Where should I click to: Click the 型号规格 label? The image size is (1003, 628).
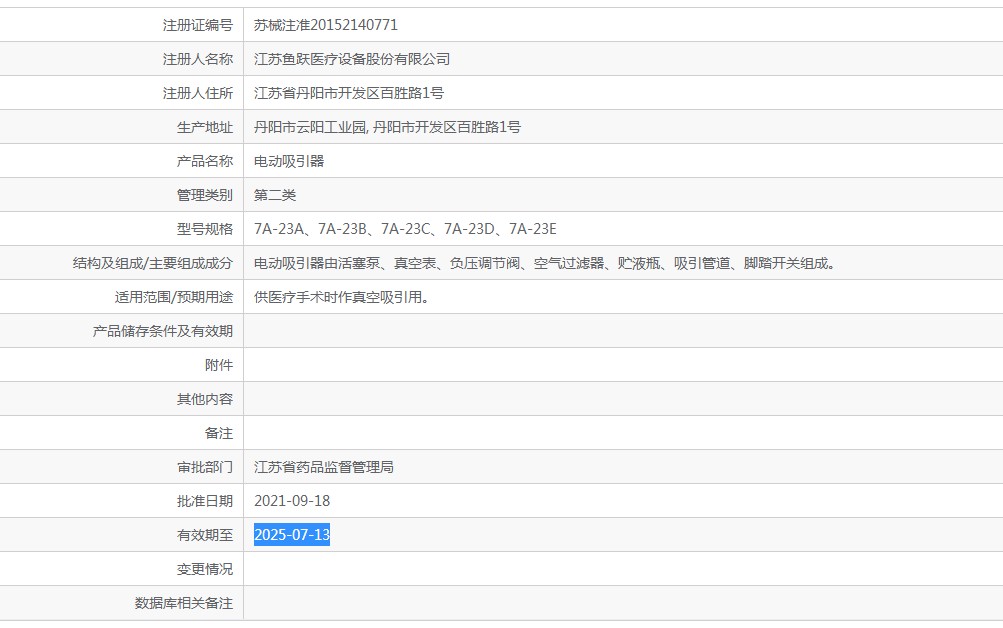pos(205,229)
